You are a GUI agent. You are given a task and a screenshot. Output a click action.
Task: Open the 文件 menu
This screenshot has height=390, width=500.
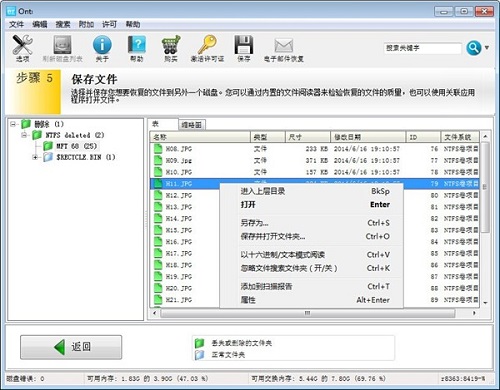pos(16,24)
